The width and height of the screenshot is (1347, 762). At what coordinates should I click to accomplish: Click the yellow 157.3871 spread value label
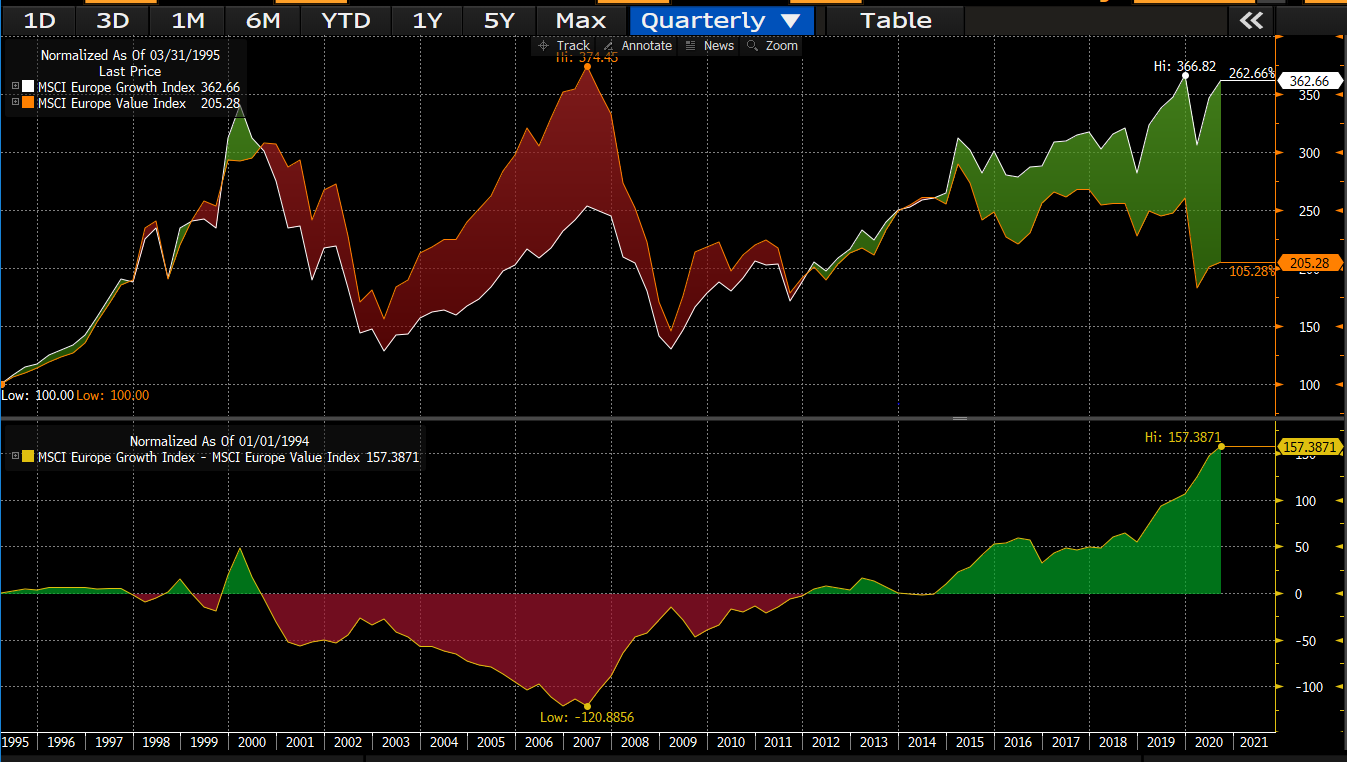click(1308, 447)
